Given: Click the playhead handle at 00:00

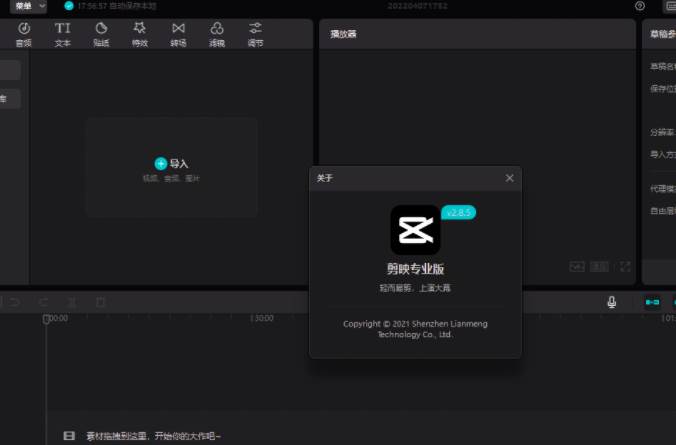Looking at the screenshot, I should tap(46, 319).
